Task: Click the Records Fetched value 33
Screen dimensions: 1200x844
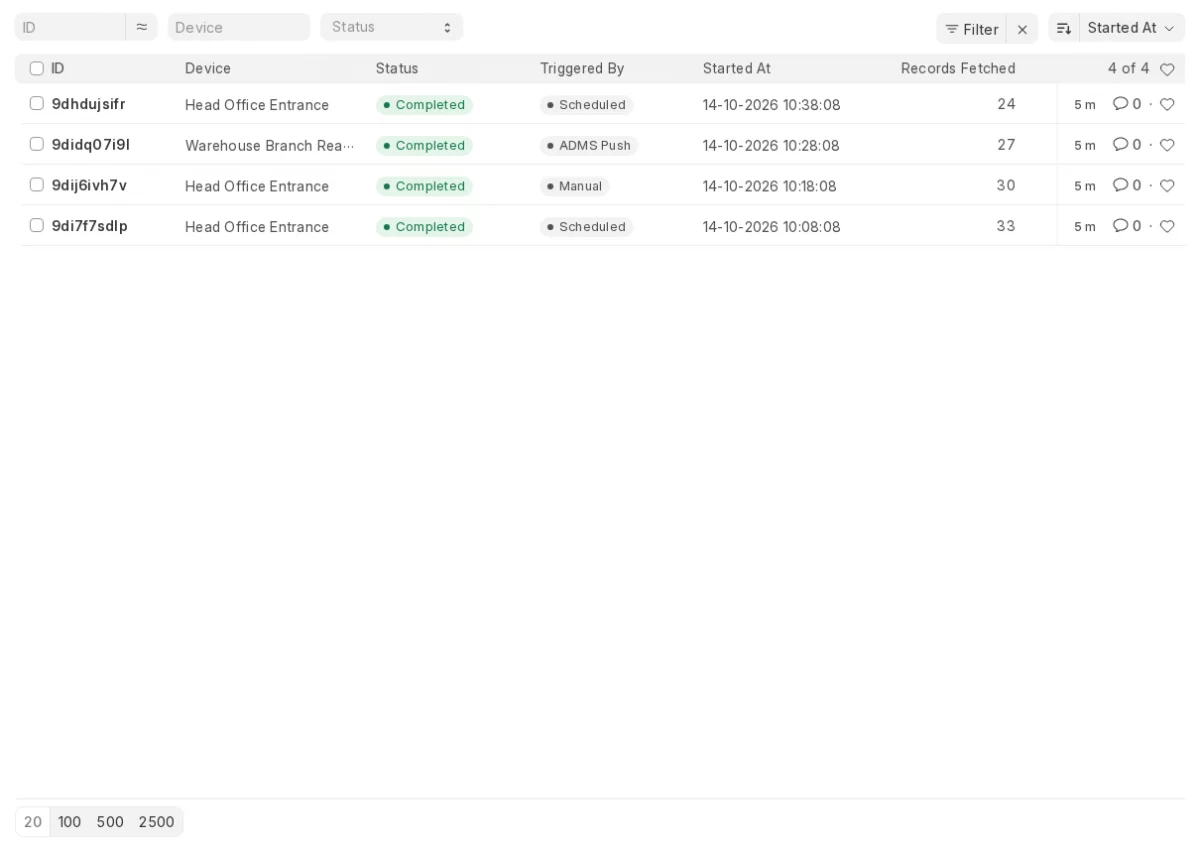Action: click(x=1006, y=226)
